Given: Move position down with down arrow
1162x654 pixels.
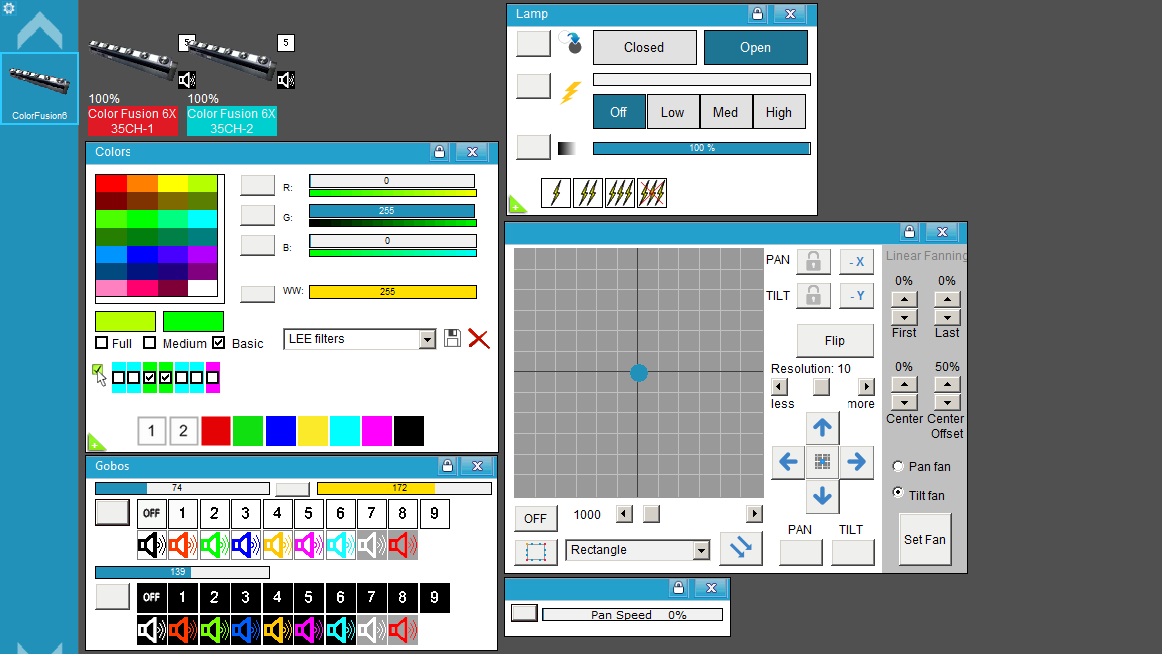Looking at the screenshot, I should point(822,496).
